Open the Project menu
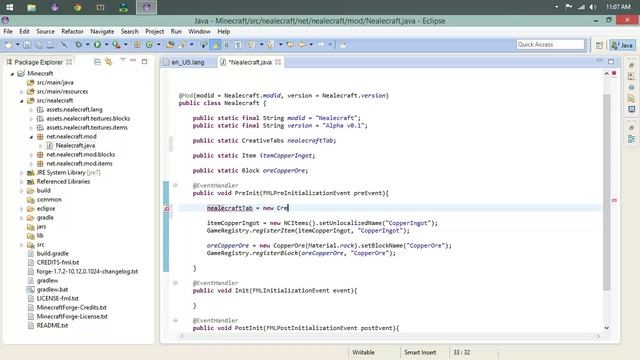The image size is (640, 360). (x=154, y=31)
